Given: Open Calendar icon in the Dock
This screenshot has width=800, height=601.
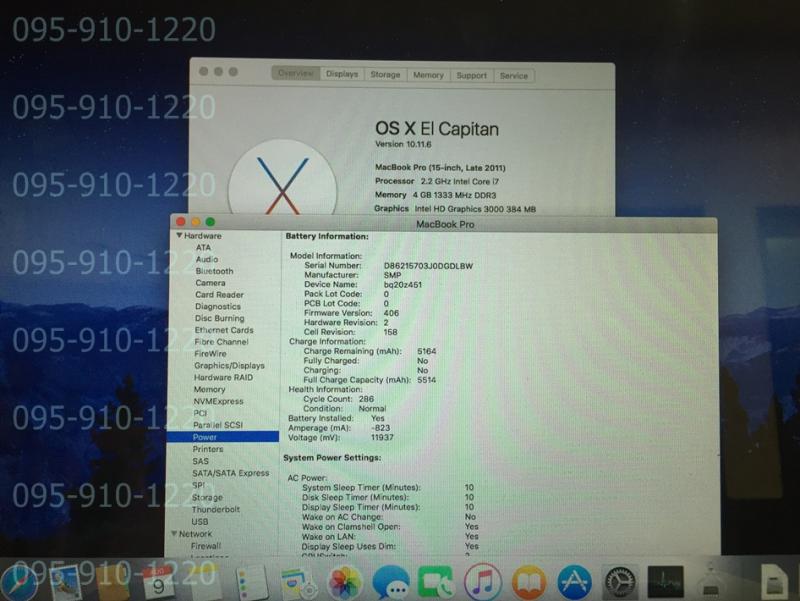Looking at the screenshot, I should (x=158, y=581).
